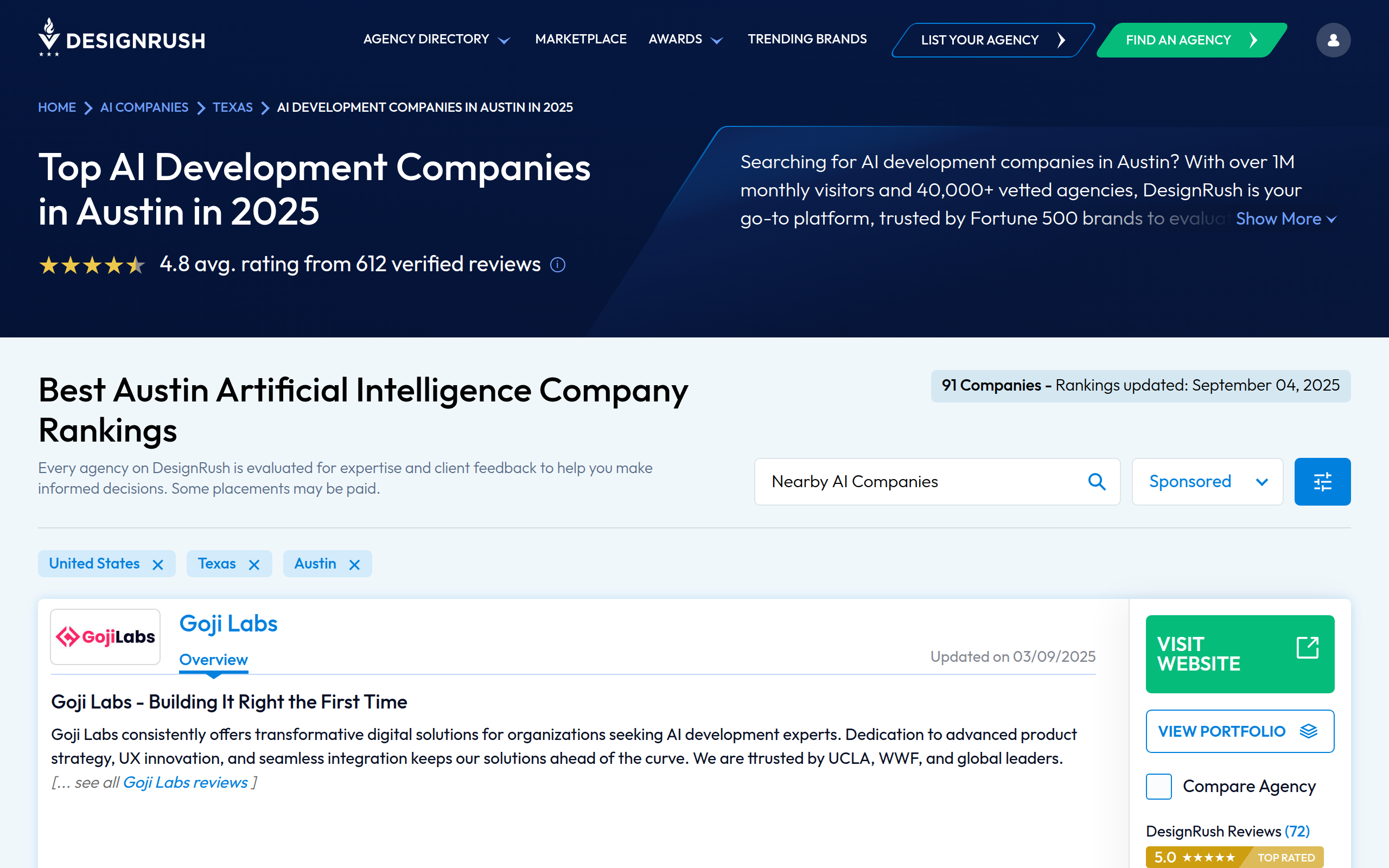This screenshot has width=1389, height=868.
Task: Click Visit Website button
Action: 1240,654
